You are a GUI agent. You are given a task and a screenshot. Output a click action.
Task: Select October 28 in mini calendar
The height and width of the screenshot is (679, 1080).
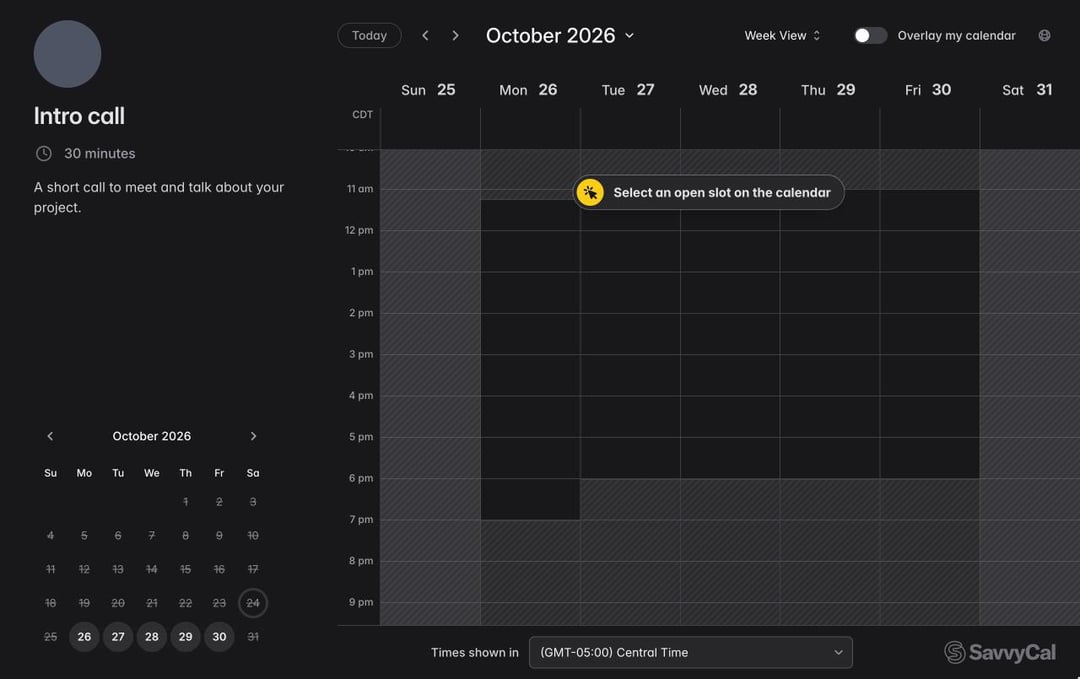[x=152, y=636]
